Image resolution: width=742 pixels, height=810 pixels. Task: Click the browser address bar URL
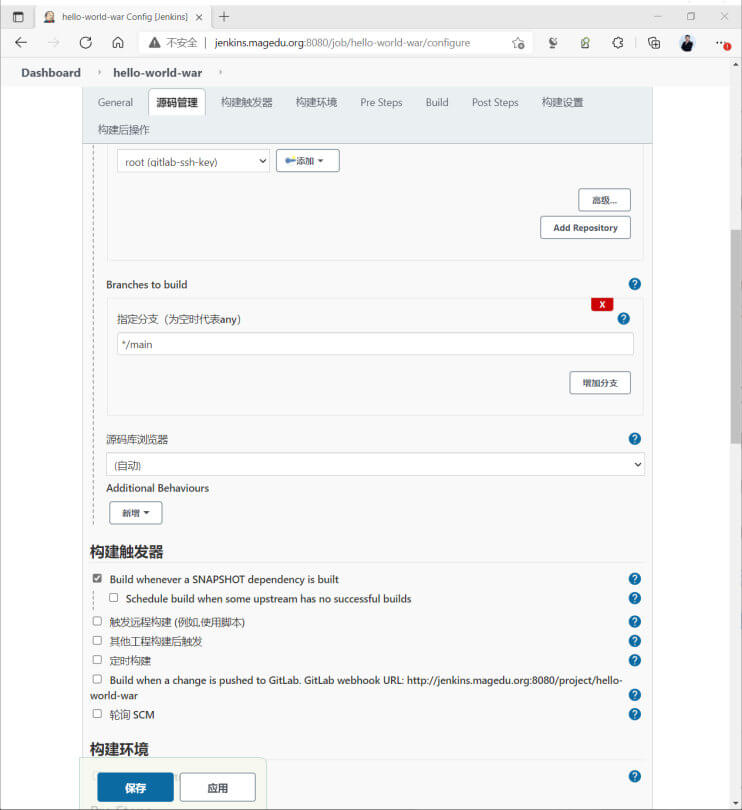coord(342,43)
